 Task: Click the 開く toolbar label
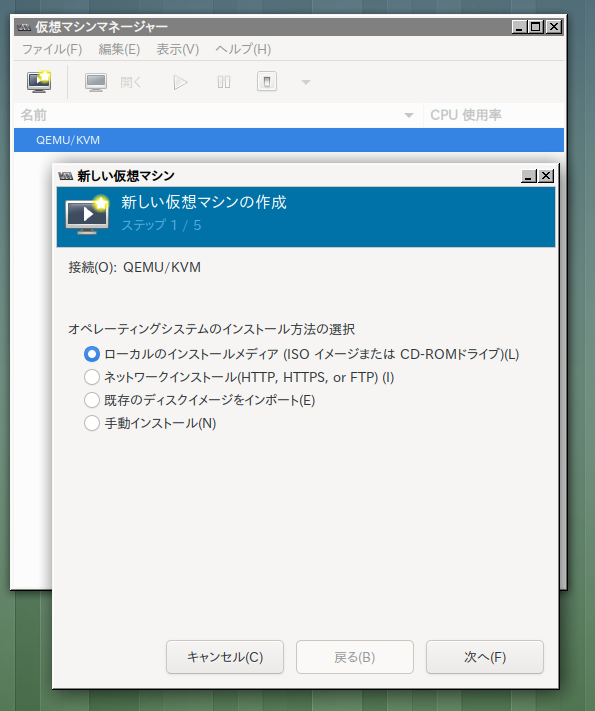tap(131, 82)
